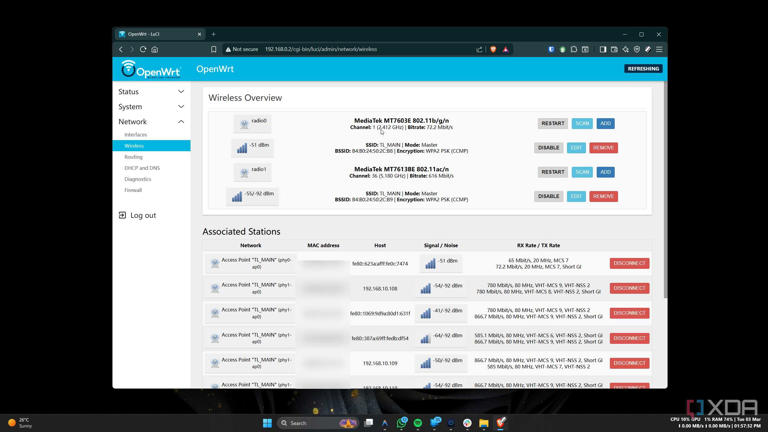Click the radio0 device icon

point(244,124)
